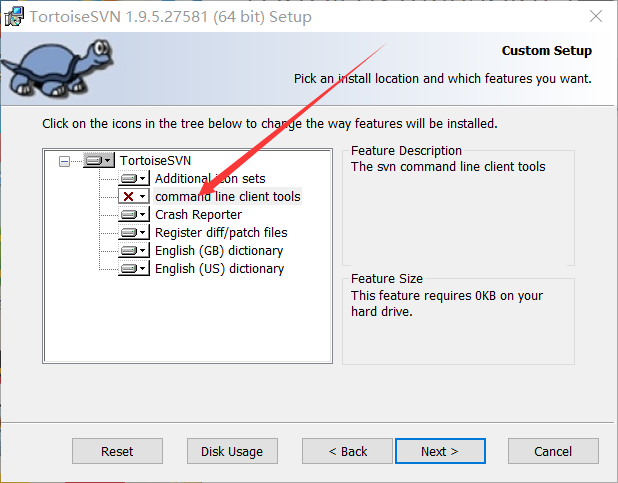This screenshot has width=618, height=483.
Task: Open the command line client tools dropdown
Action: [134, 196]
